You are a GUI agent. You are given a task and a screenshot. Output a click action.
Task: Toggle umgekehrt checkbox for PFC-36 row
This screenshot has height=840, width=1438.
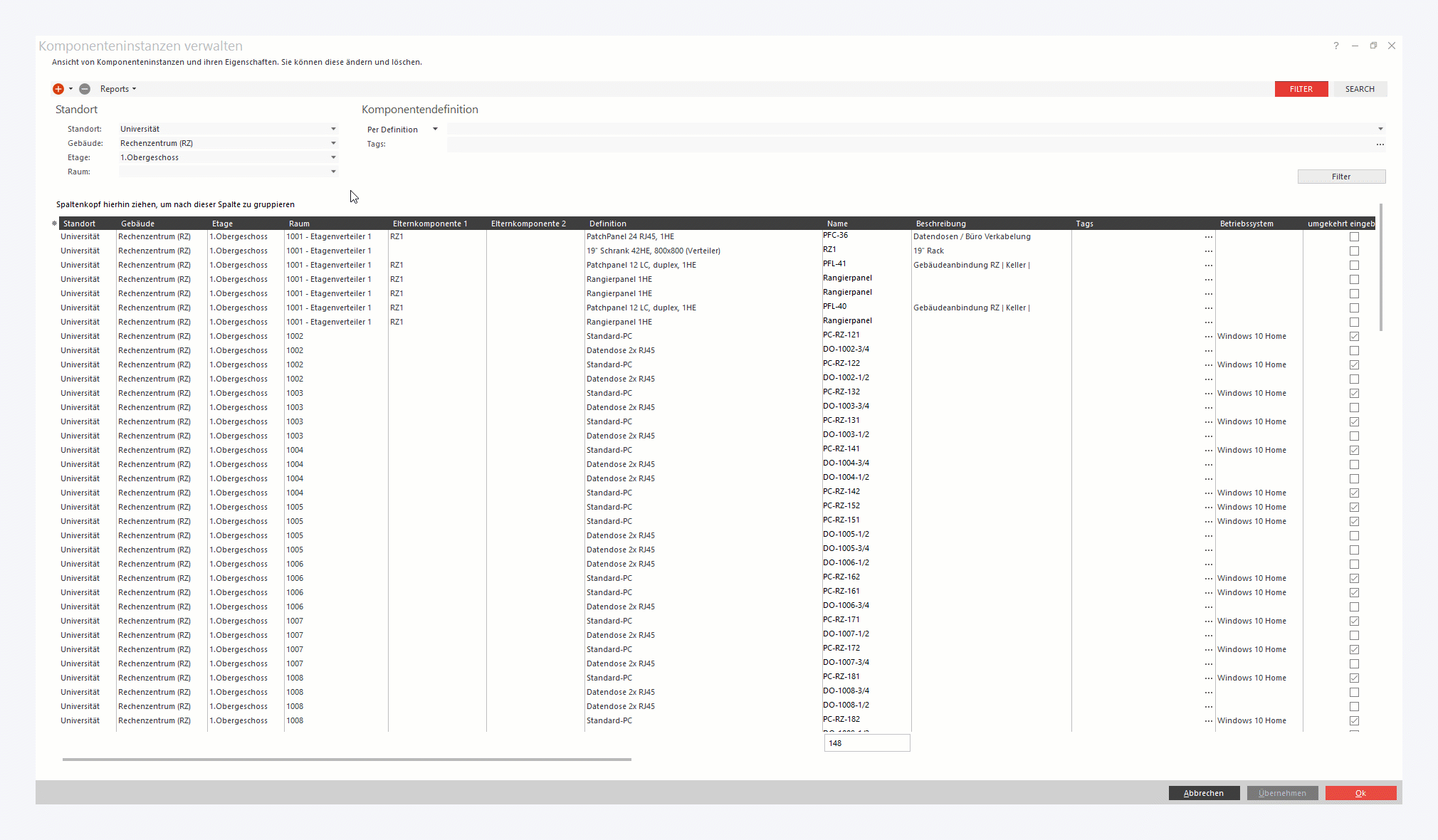[x=1354, y=237]
